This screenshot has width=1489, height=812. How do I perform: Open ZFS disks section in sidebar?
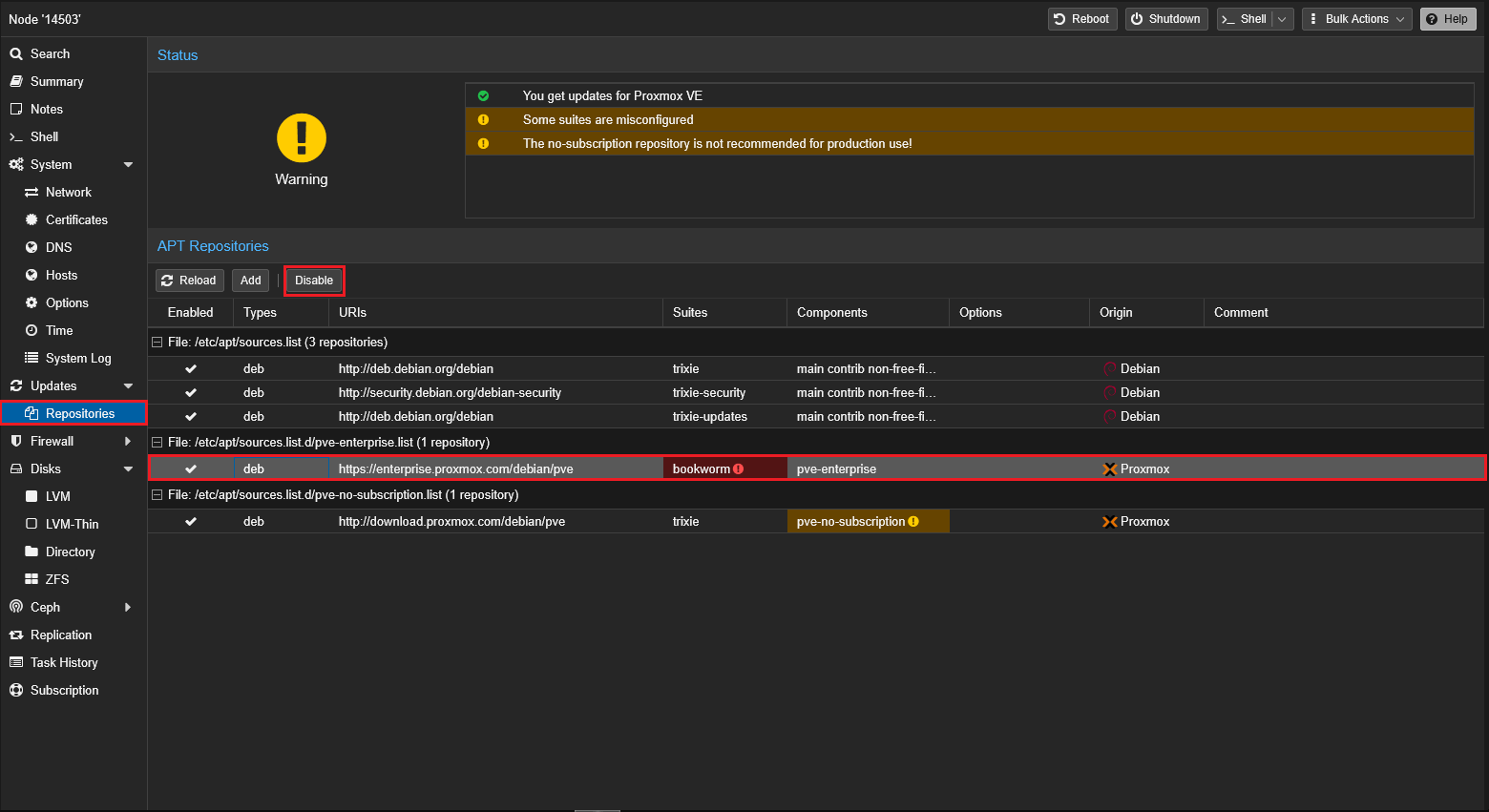57,579
